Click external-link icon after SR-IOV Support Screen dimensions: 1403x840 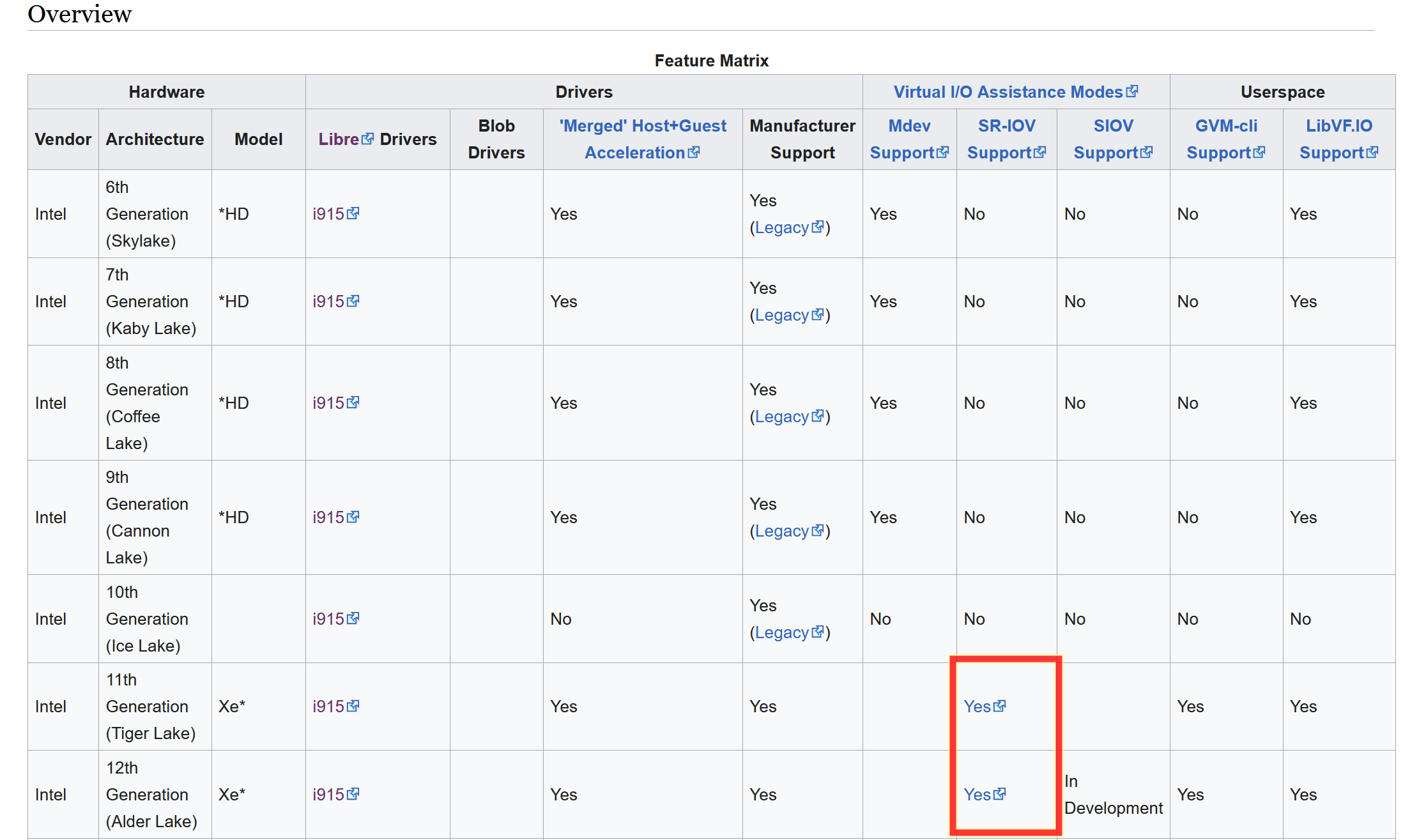pos(1040,152)
